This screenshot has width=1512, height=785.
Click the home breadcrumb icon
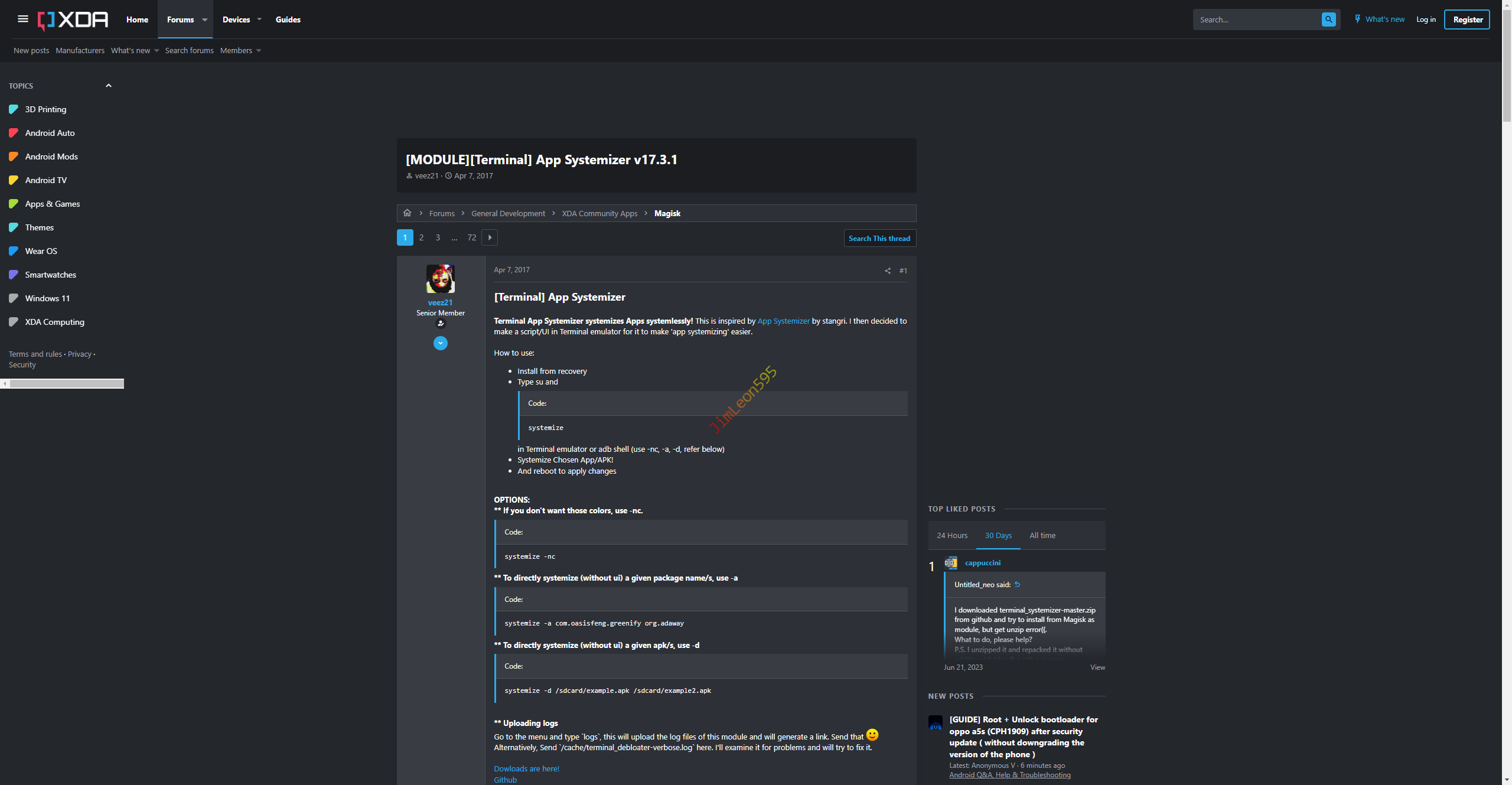[407, 213]
